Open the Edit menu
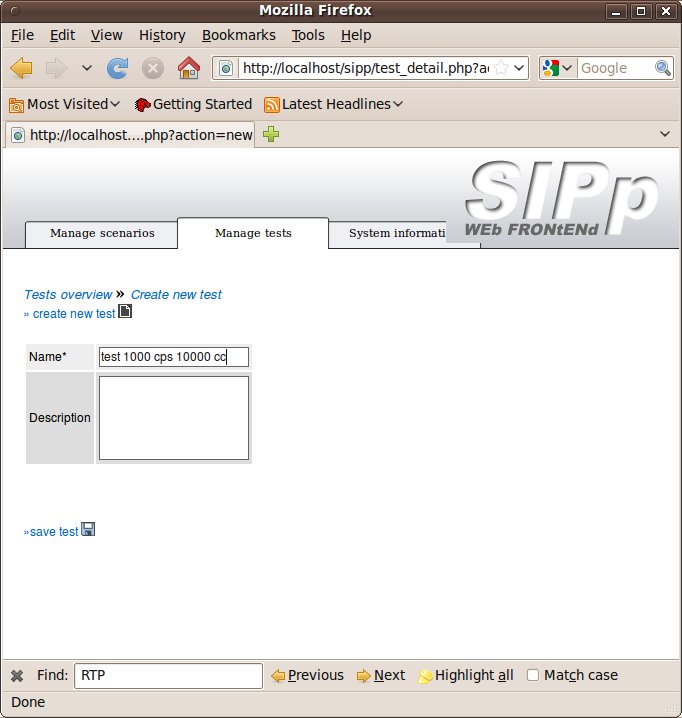Image resolution: width=682 pixels, height=718 pixels. click(62, 35)
